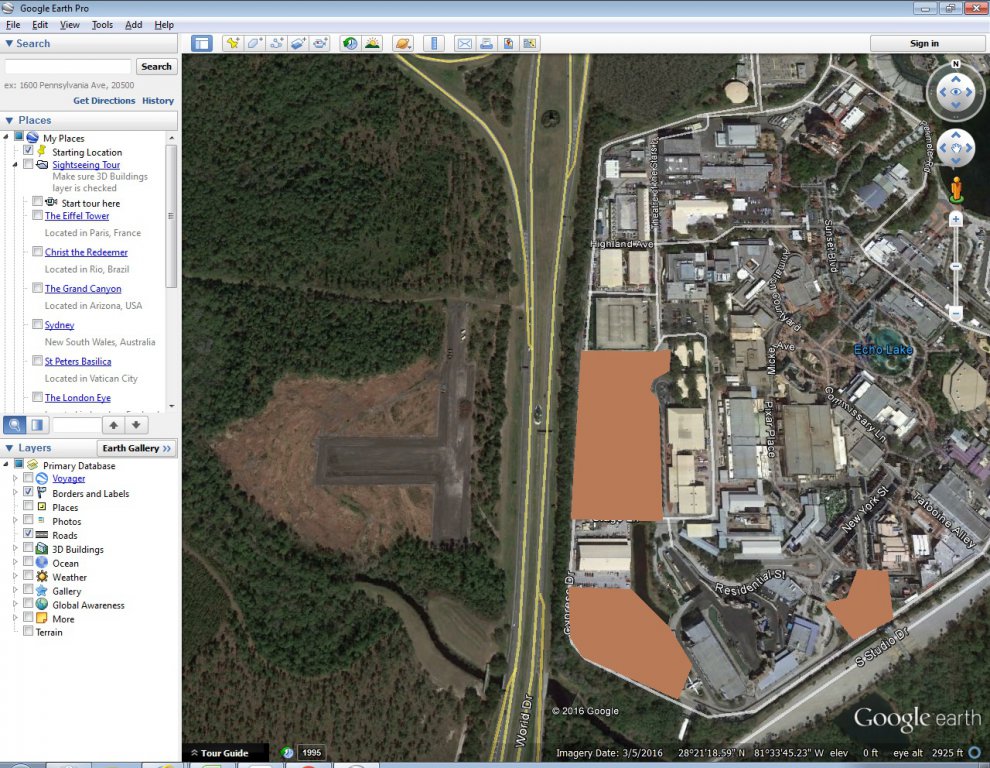Expand the Weather layer node

tap(15, 576)
